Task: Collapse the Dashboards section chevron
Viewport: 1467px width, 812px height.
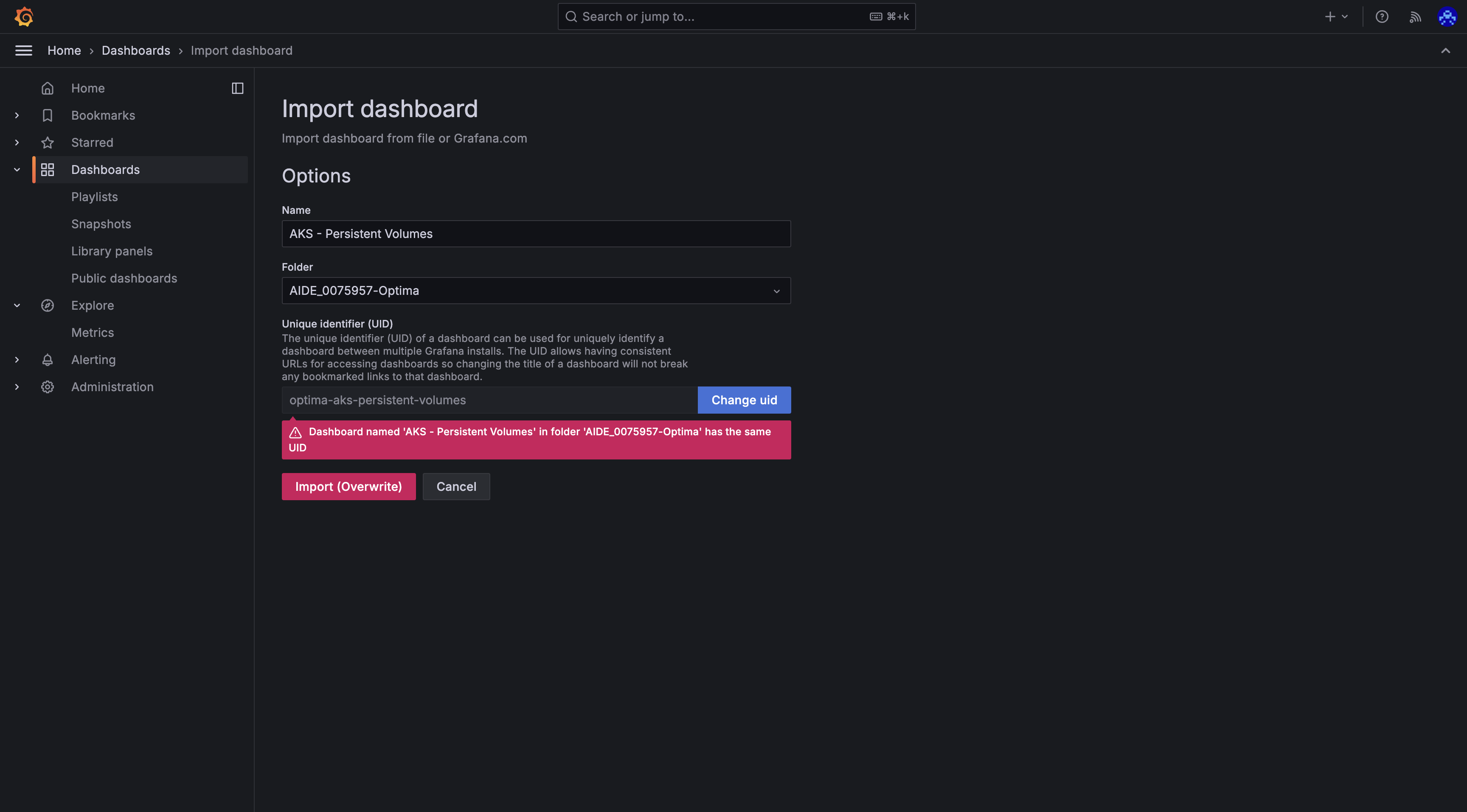Action: [17, 170]
